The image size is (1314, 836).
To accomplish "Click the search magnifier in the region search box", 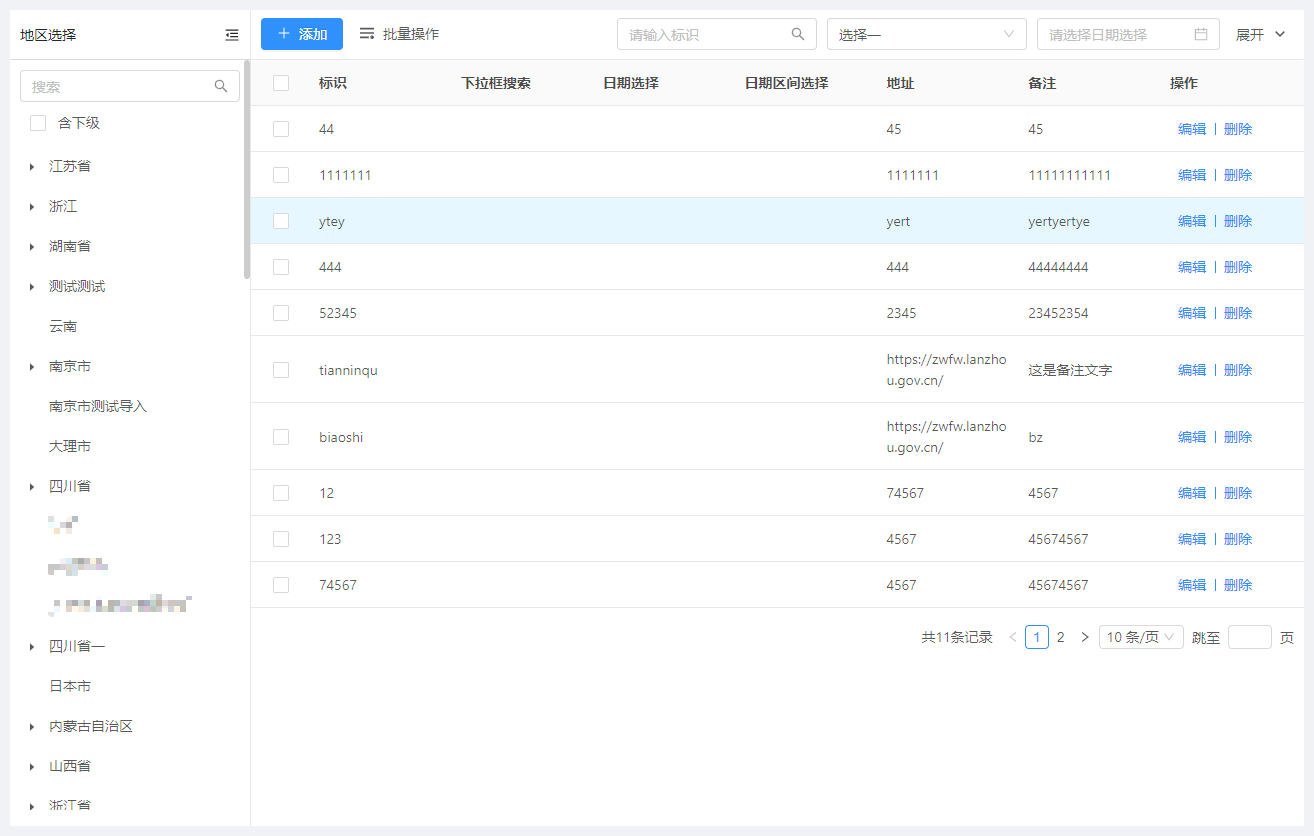I will pos(221,87).
